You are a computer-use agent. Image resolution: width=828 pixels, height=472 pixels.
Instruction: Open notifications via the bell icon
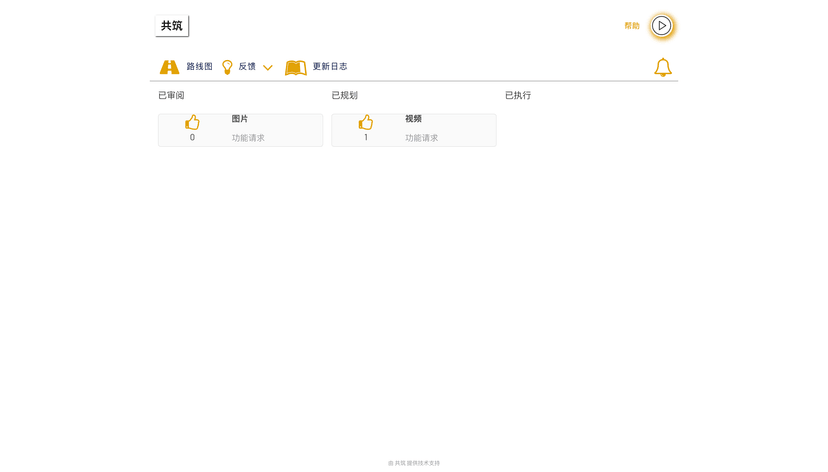click(x=662, y=67)
